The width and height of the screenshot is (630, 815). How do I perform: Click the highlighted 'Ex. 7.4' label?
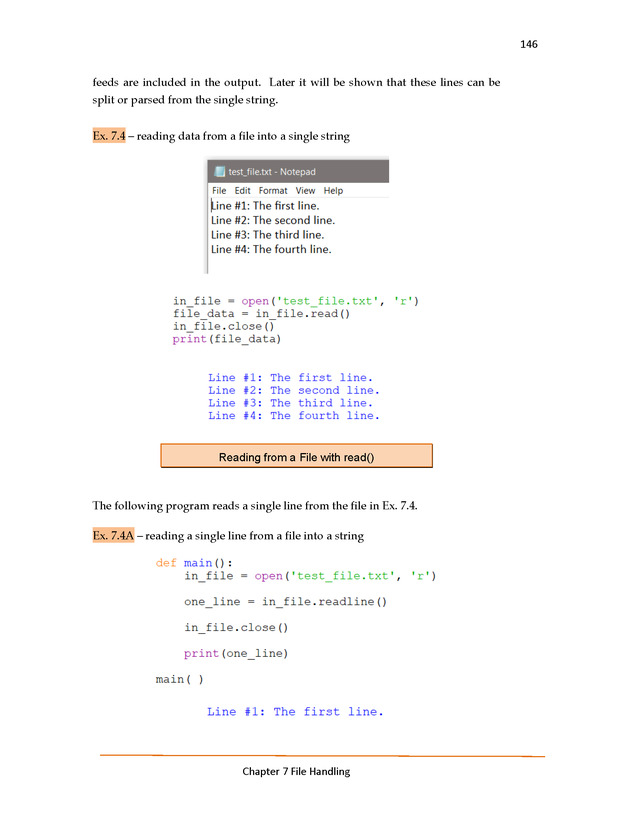109,136
